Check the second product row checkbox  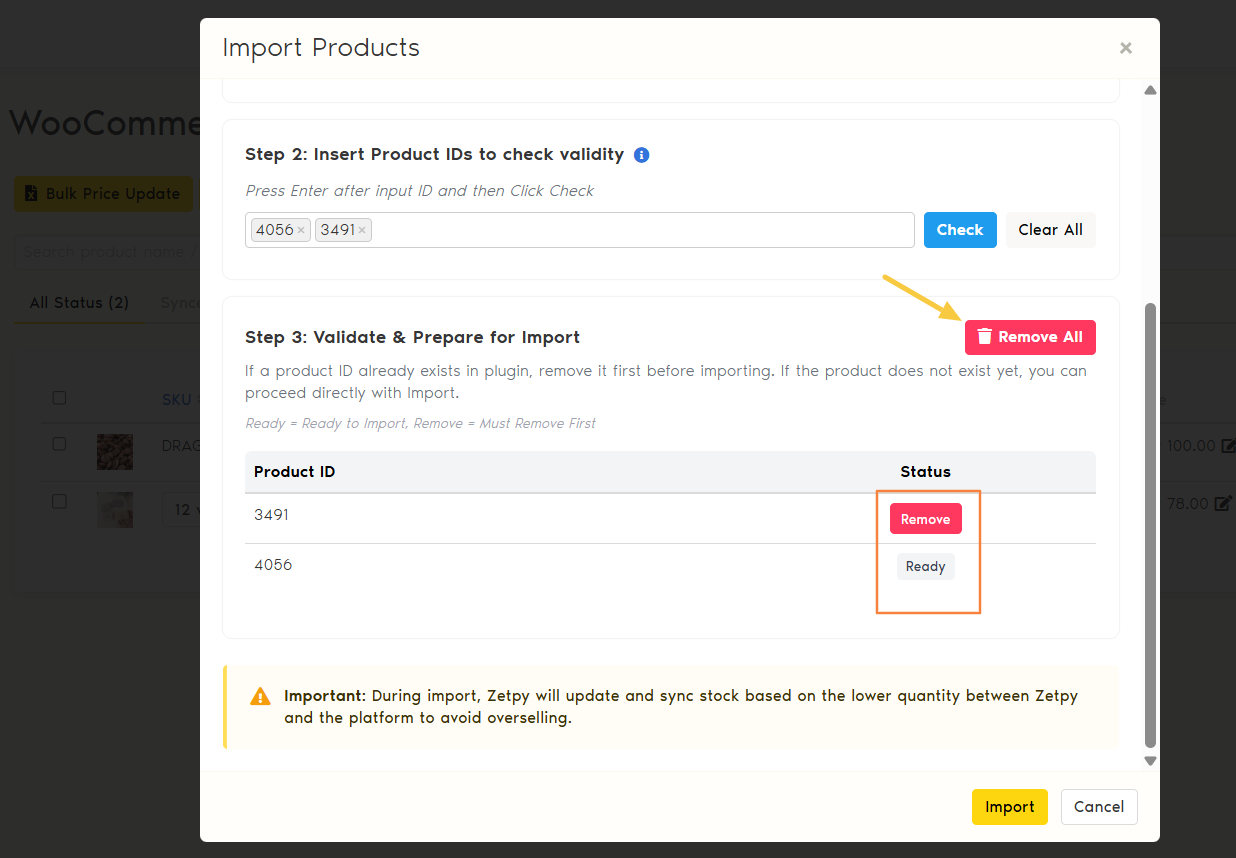[59, 502]
